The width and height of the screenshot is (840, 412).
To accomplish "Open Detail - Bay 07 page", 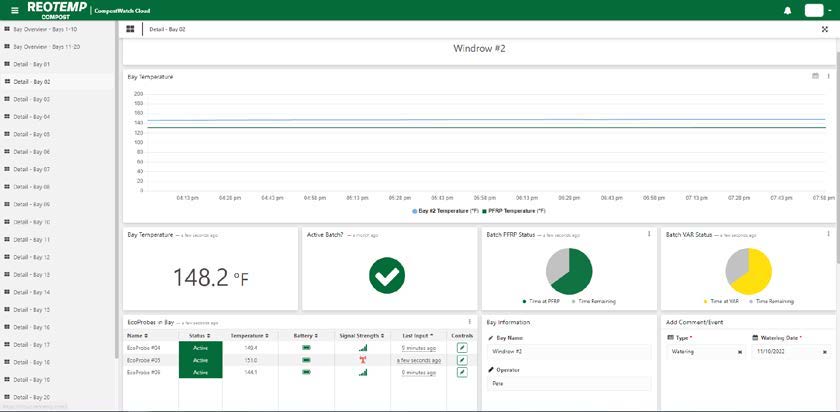I will click(32, 169).
